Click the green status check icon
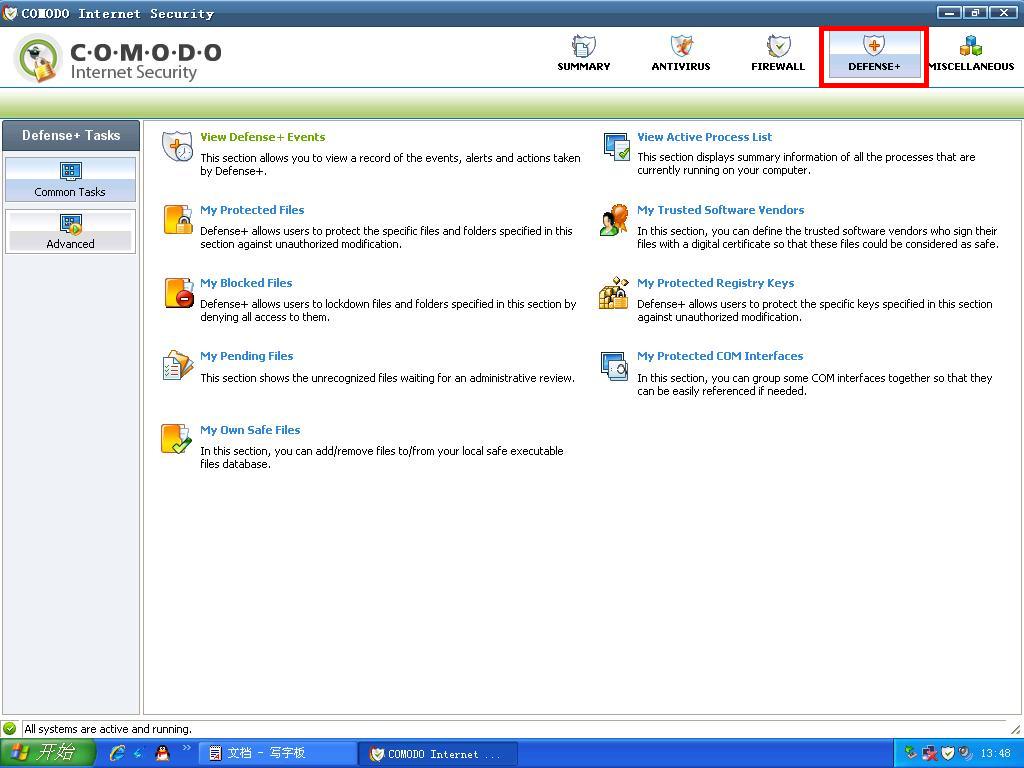Viewport: 1024px width, 768px height. [10, 728]
